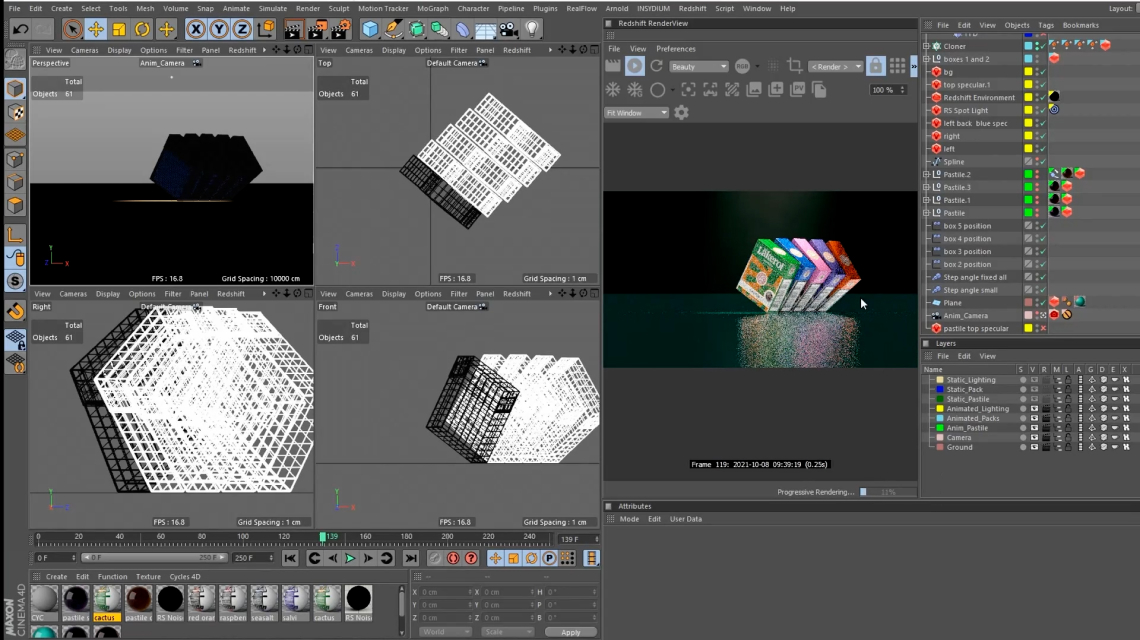Click the layer color swatch of RS Spot Light
The width and height of the screenshot is (1140, 640).
(x=1028, y=110)
